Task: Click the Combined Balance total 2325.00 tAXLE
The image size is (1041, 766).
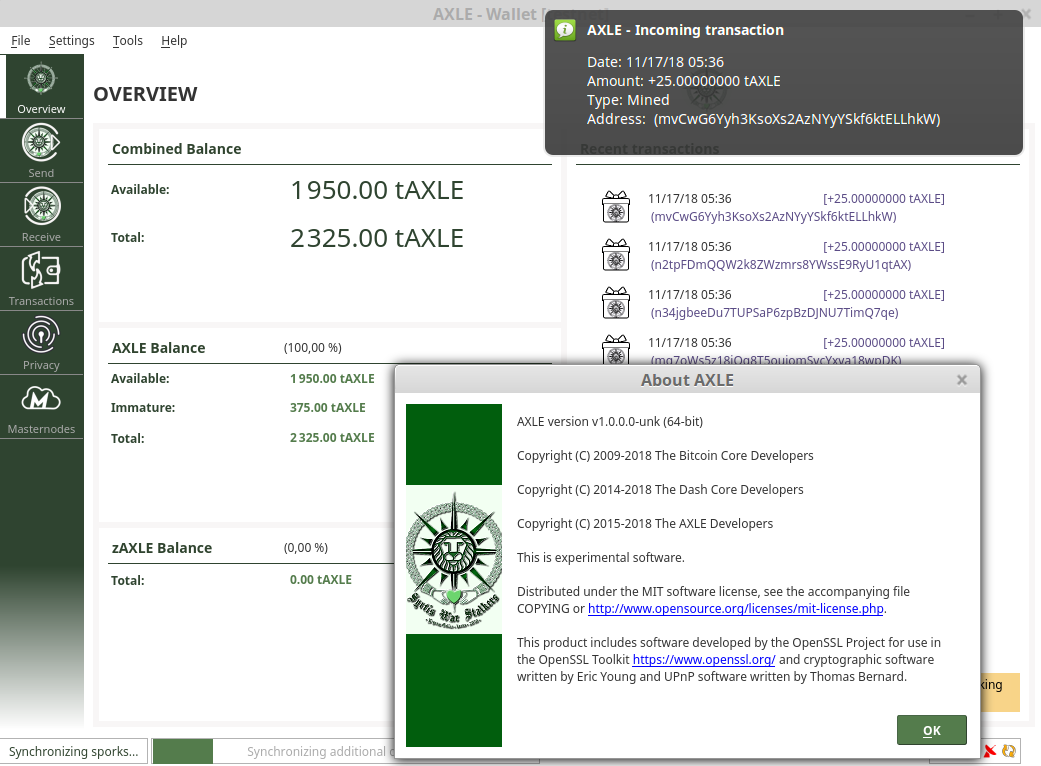Action: pos(377,238)
